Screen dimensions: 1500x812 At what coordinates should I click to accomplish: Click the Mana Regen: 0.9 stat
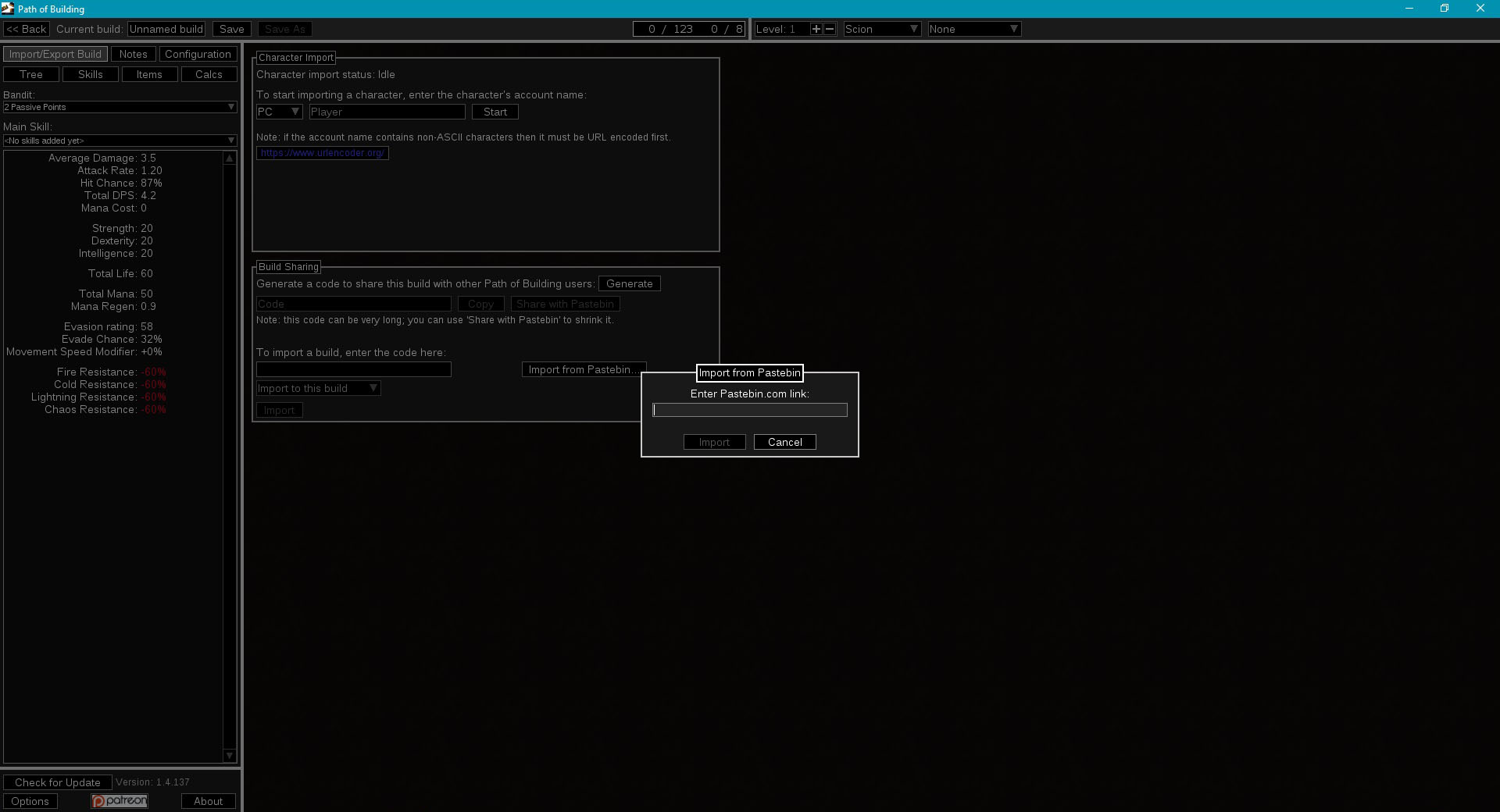coord(113,306)
